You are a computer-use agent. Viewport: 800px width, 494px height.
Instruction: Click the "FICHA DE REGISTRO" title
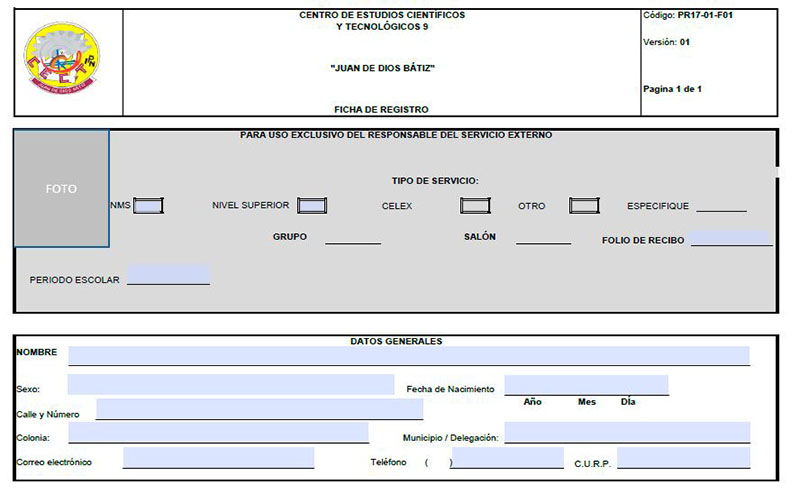coord(381,109)
